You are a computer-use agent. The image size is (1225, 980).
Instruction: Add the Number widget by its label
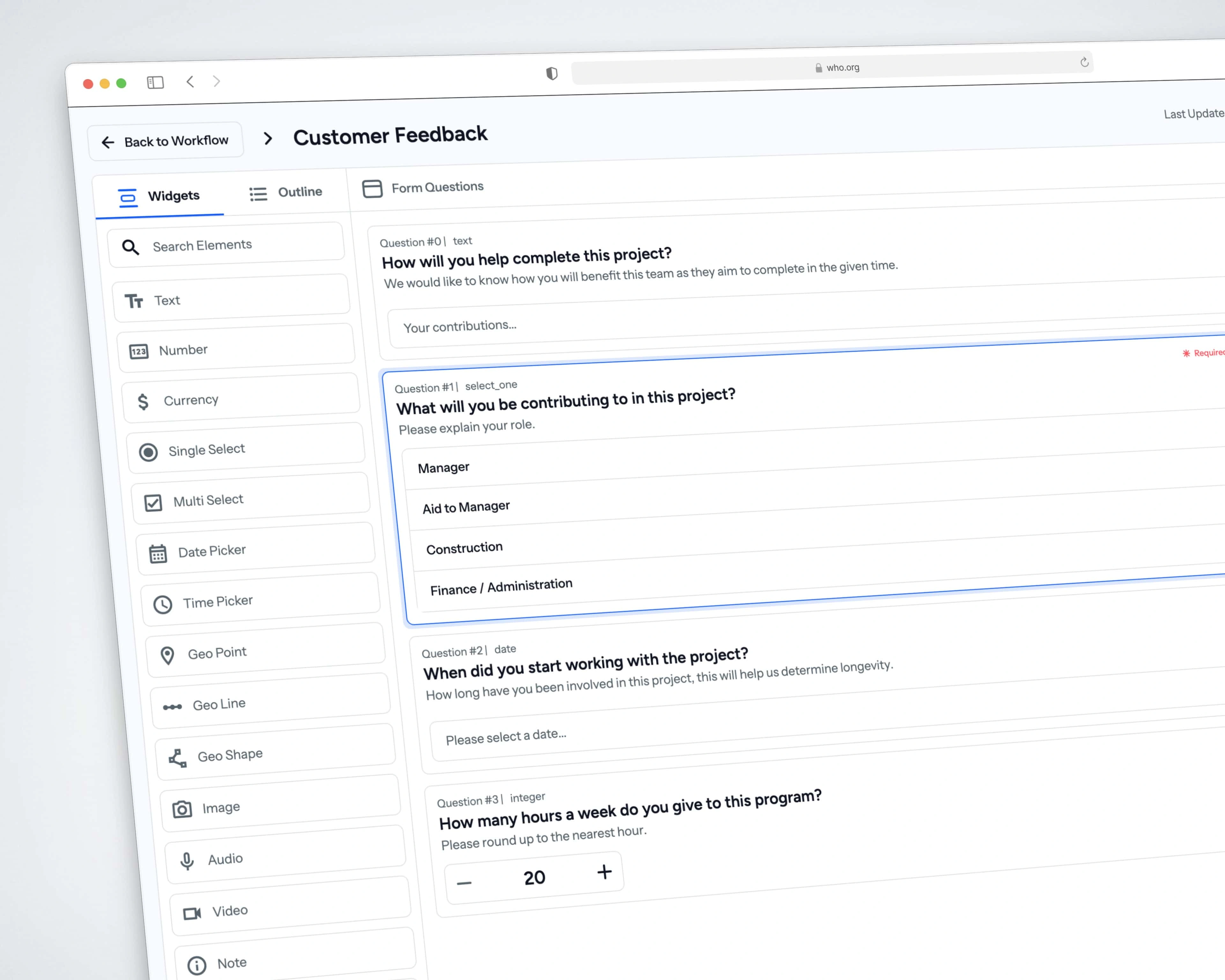183,349
